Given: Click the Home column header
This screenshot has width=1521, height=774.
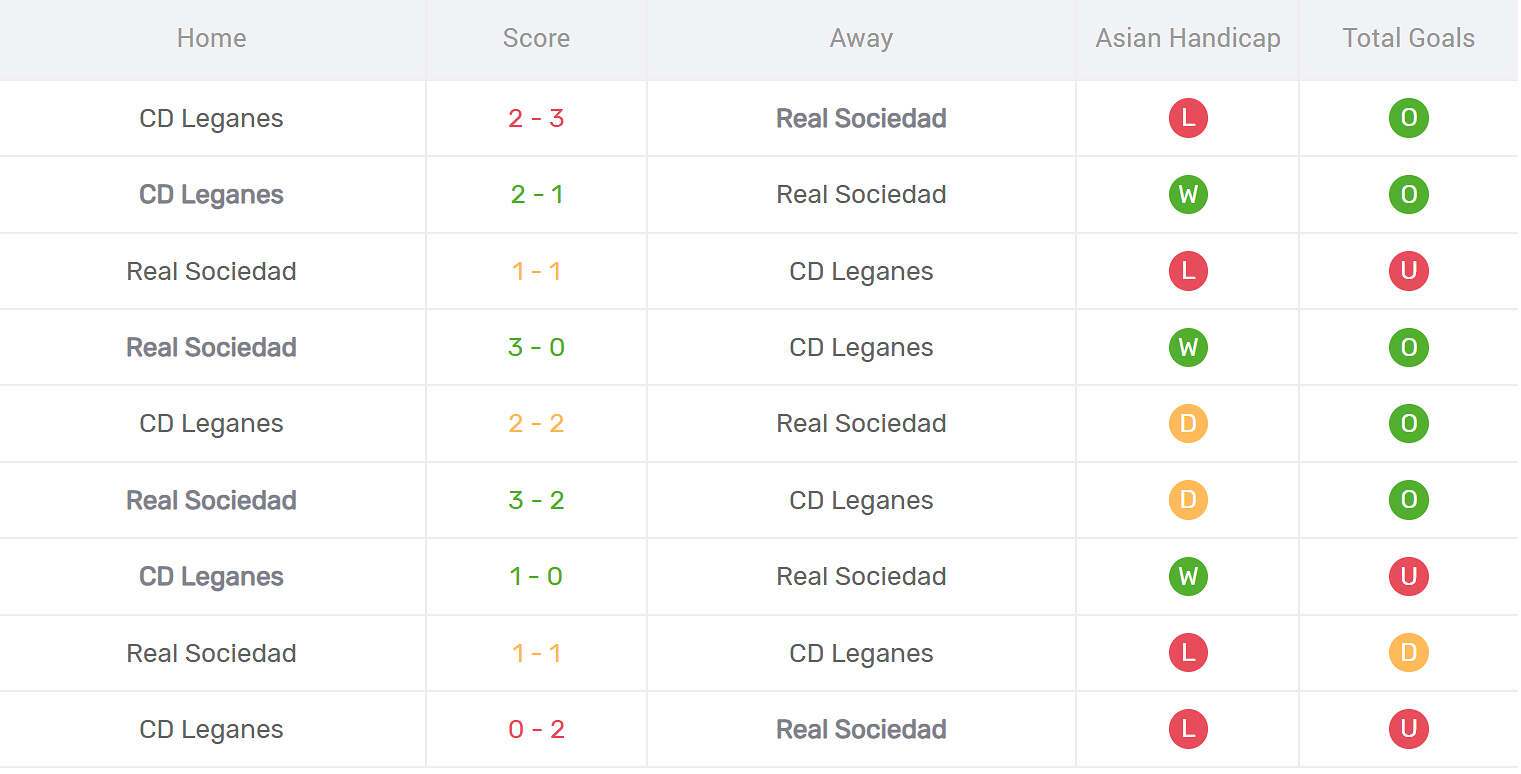Looking at the screenshot, I should coord(211,38).
